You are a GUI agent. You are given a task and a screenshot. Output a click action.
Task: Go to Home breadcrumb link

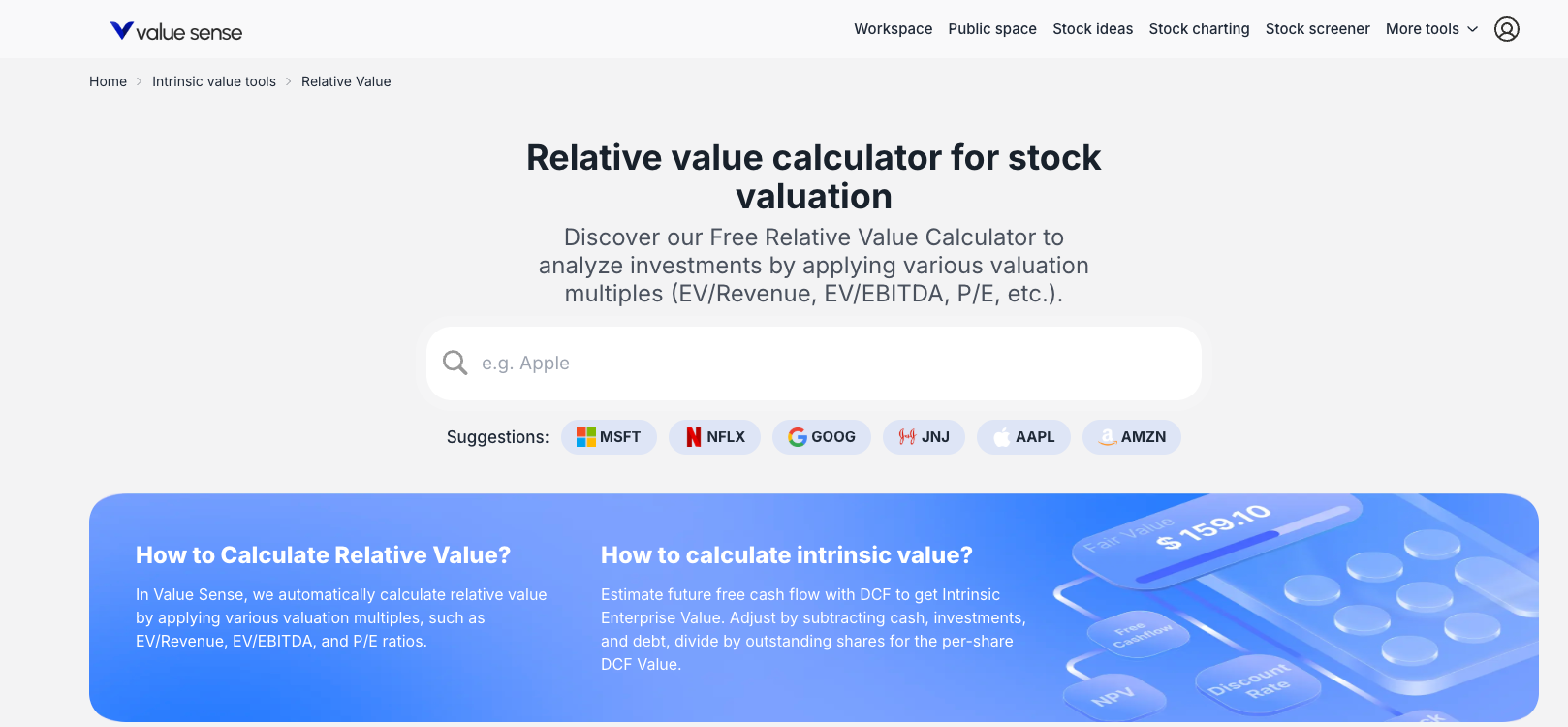(x=108, y=81)
